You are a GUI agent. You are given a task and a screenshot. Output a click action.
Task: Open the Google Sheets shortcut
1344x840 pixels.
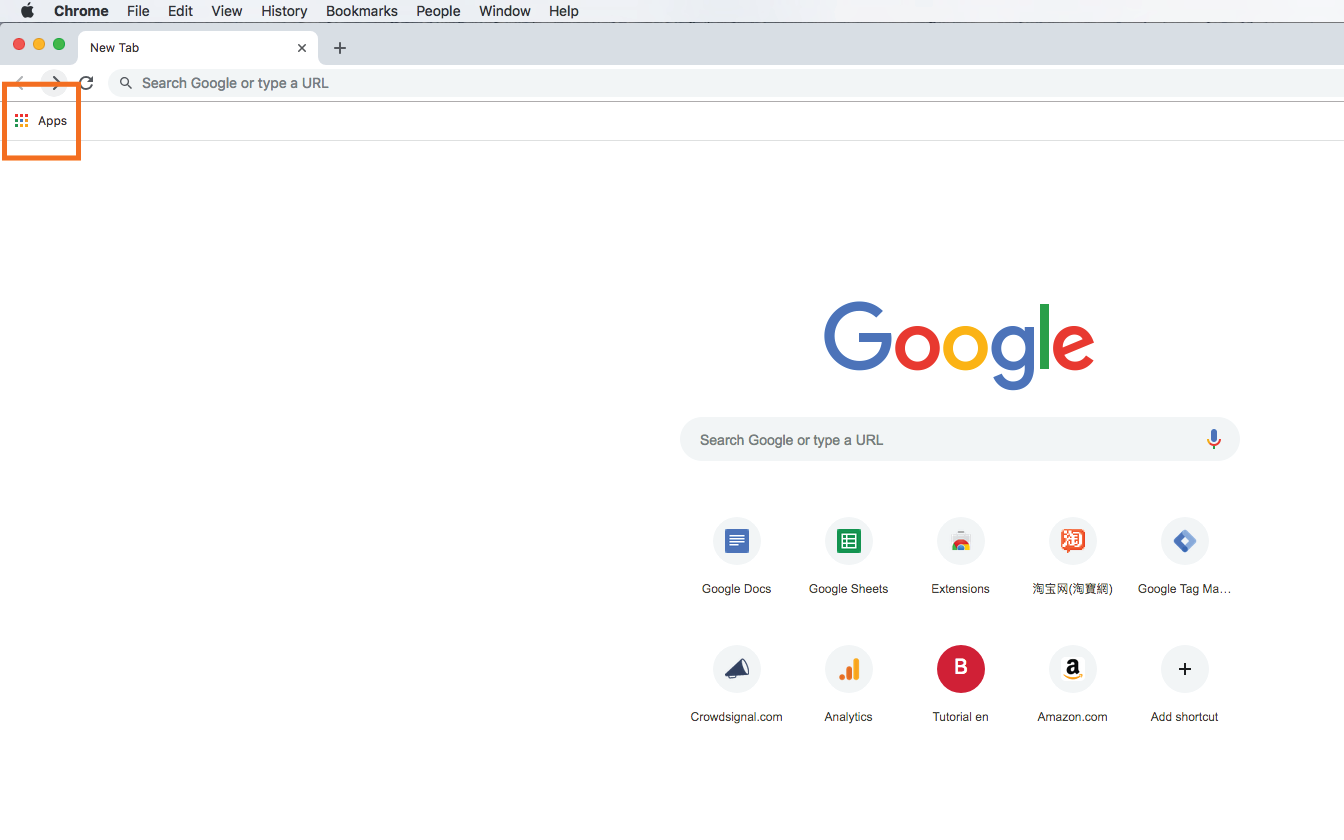point(849,542)
